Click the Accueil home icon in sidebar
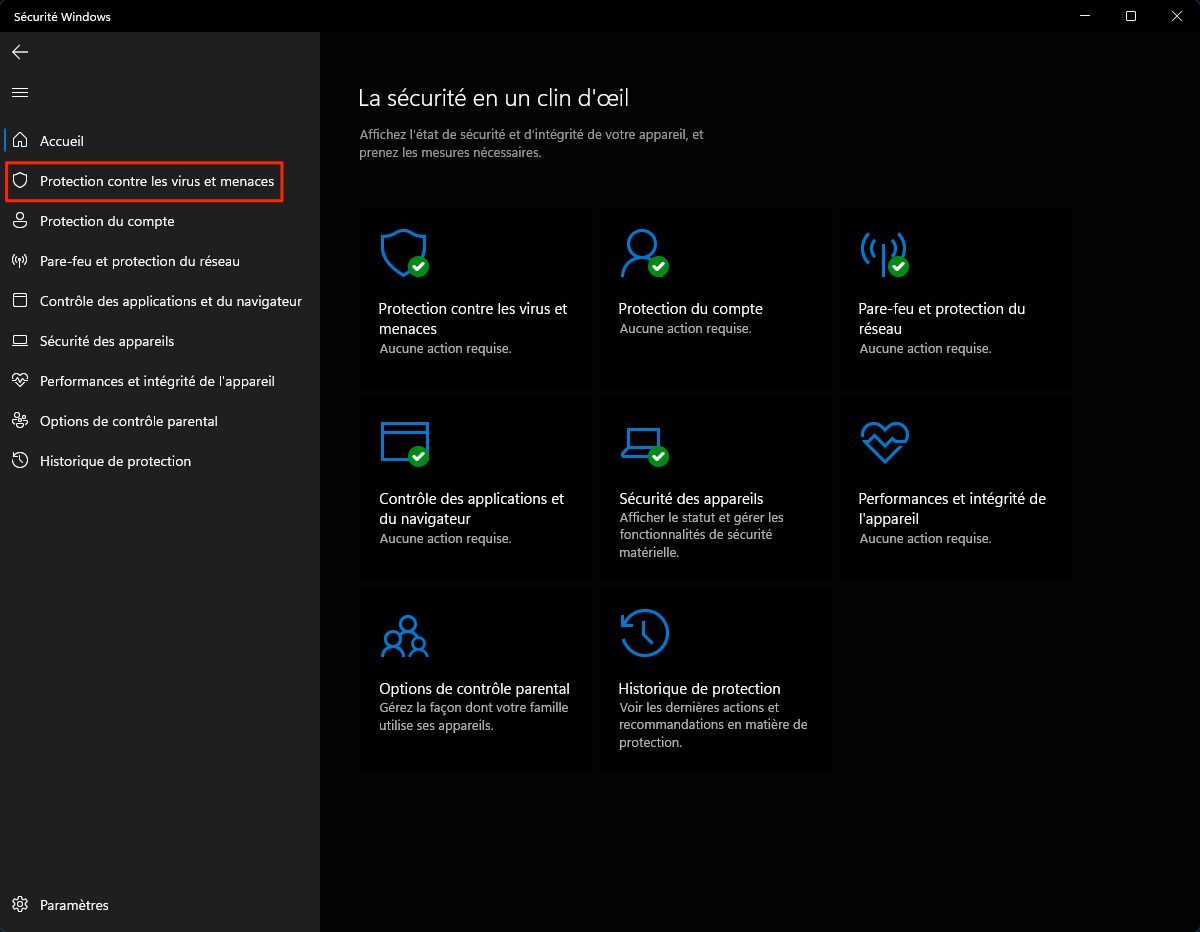Screen dimensions: 1200x932 (20, 141)
